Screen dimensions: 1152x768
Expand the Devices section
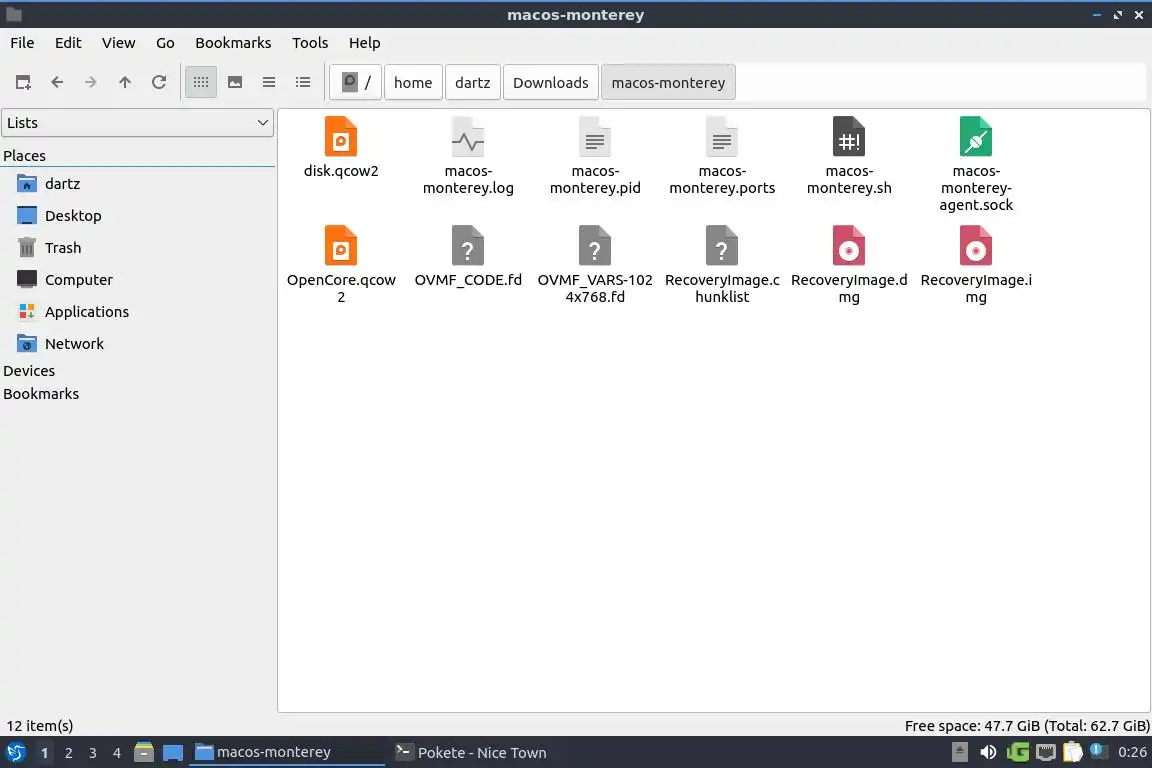tap(29, 370)
